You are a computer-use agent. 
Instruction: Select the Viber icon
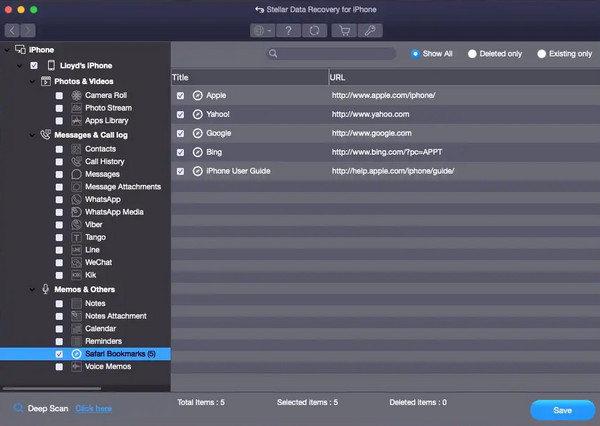[77, 225]
